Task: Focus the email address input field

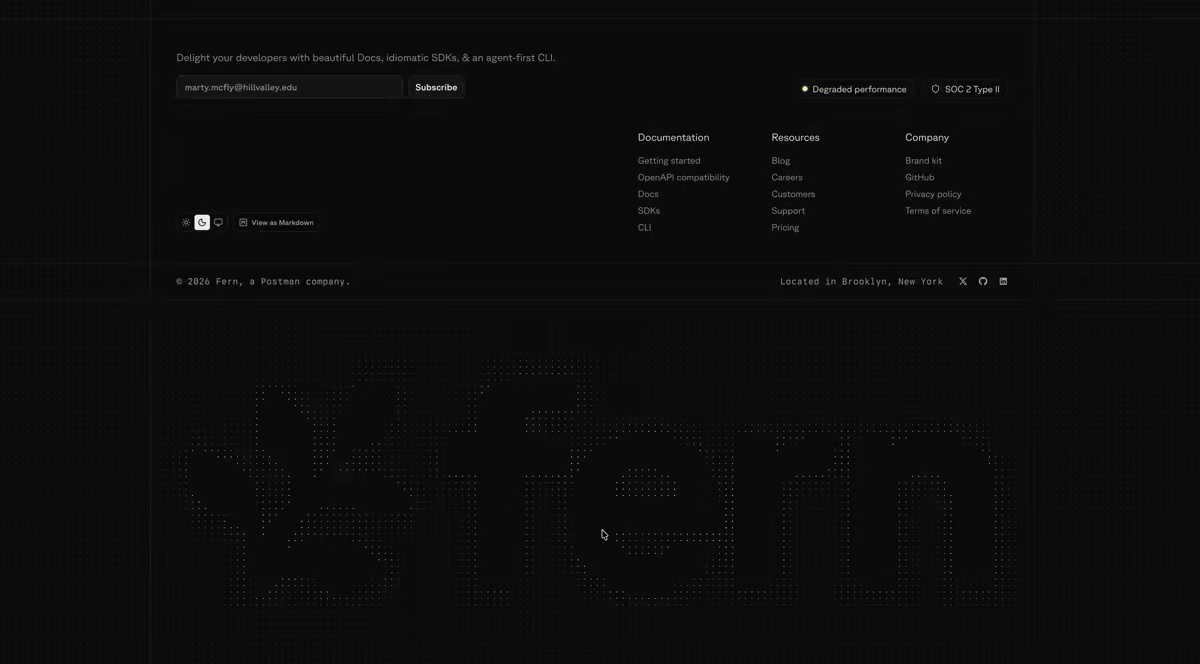Action: (290, 88)
